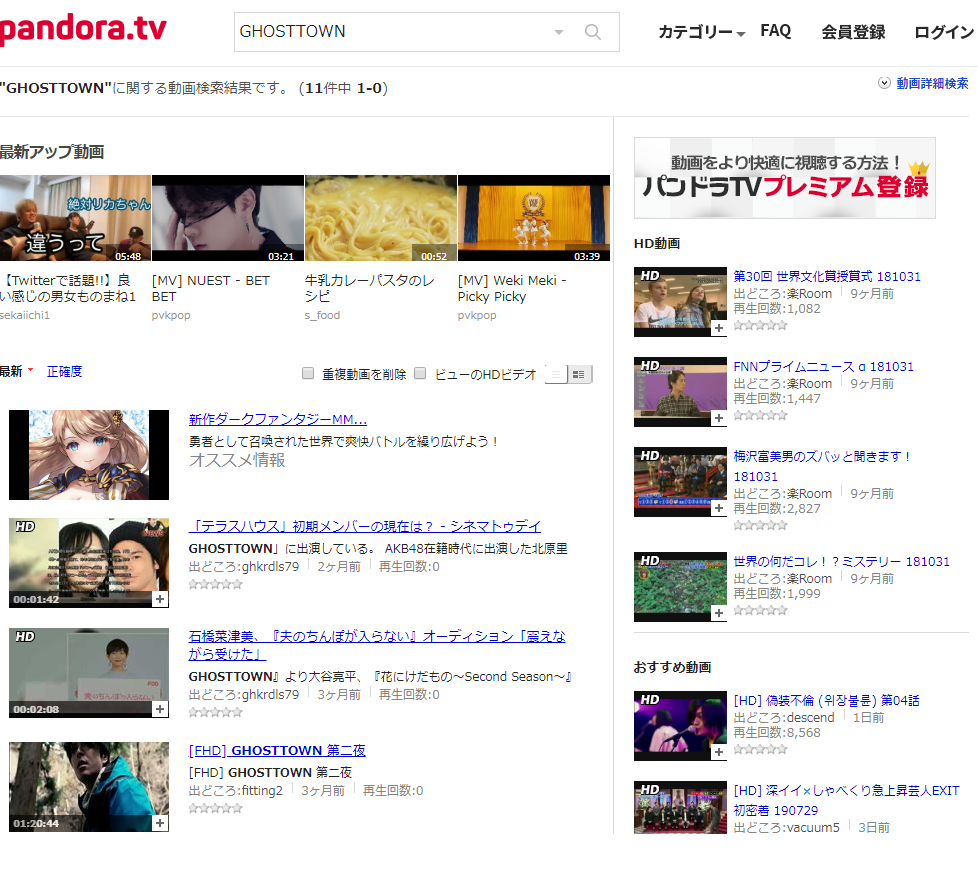
Task: Open the Weki Meki Picky Picky thumbnail
Action: 534,218
